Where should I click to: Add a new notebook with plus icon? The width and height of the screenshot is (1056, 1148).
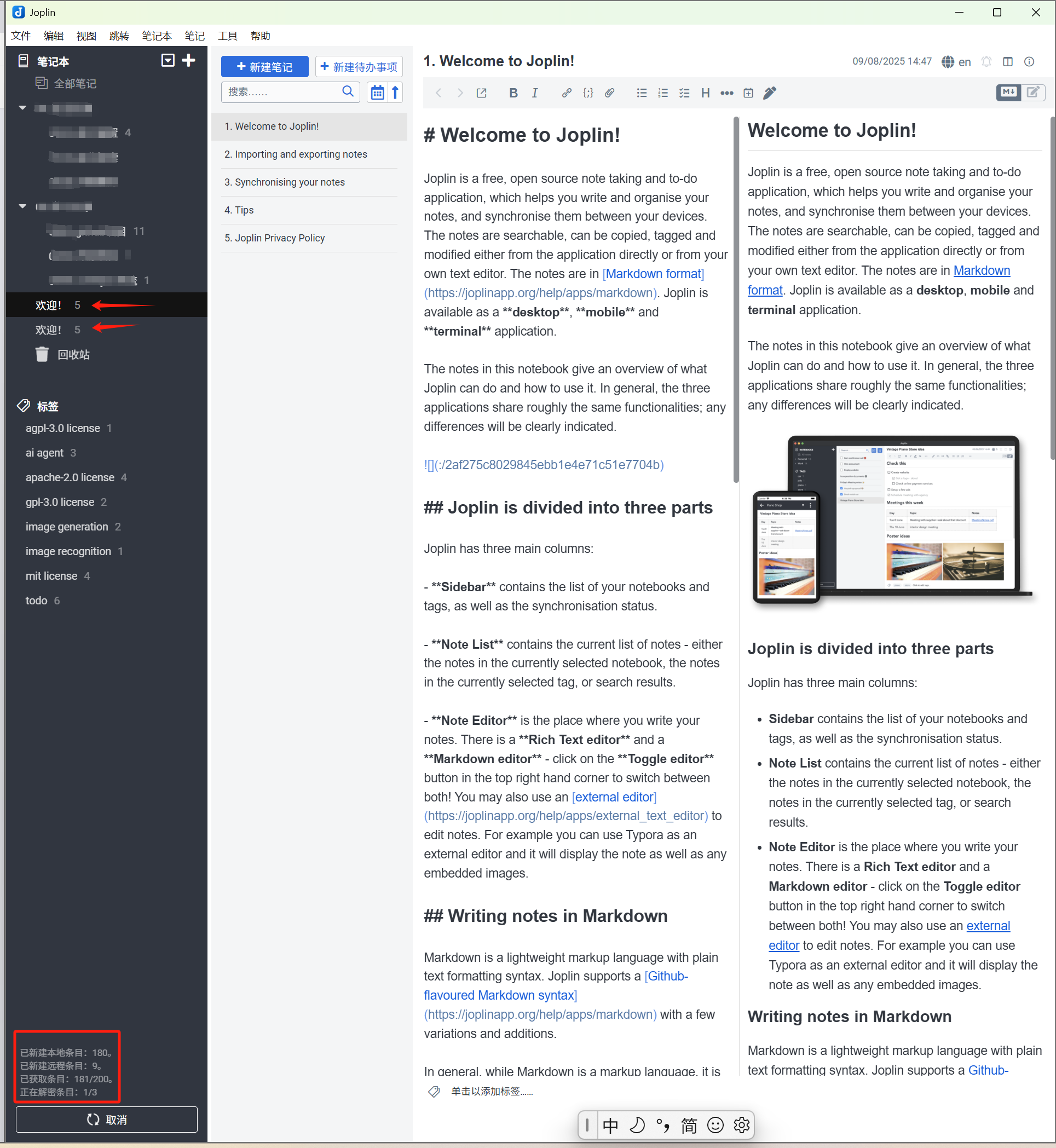pos(188,61)
